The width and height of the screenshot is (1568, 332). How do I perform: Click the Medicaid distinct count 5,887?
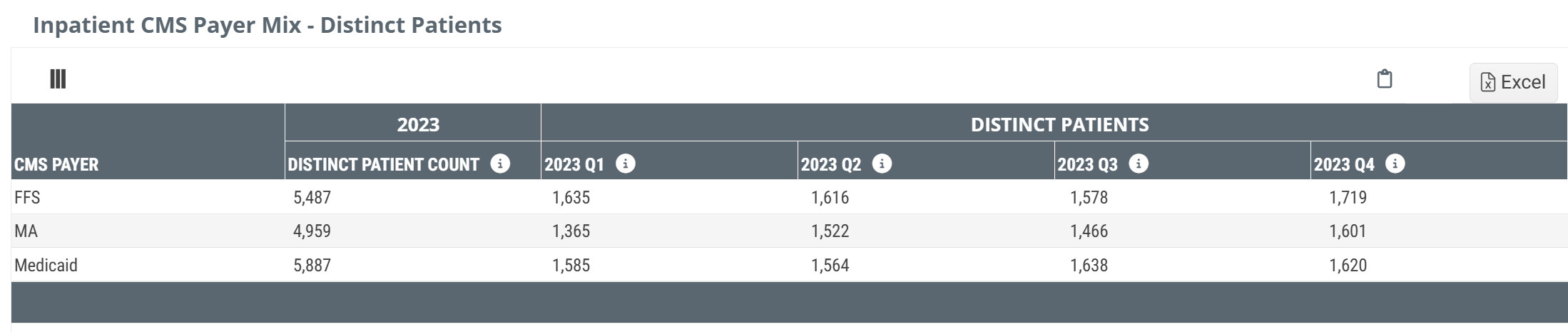(x=312, y=266)
